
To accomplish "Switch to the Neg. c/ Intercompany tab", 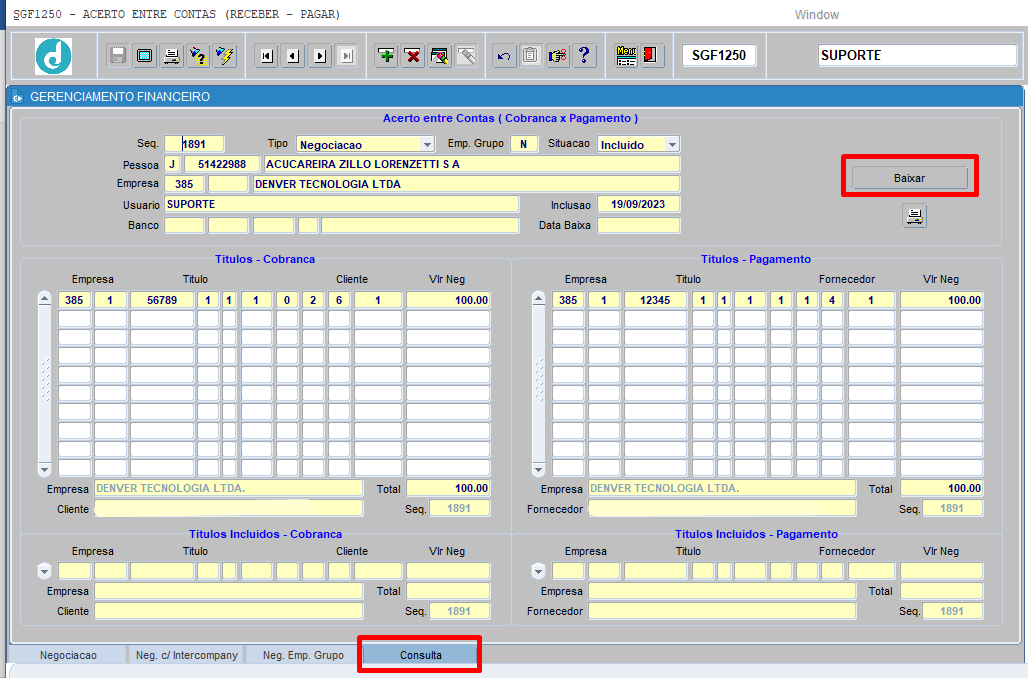I will [x=187, y=655].
